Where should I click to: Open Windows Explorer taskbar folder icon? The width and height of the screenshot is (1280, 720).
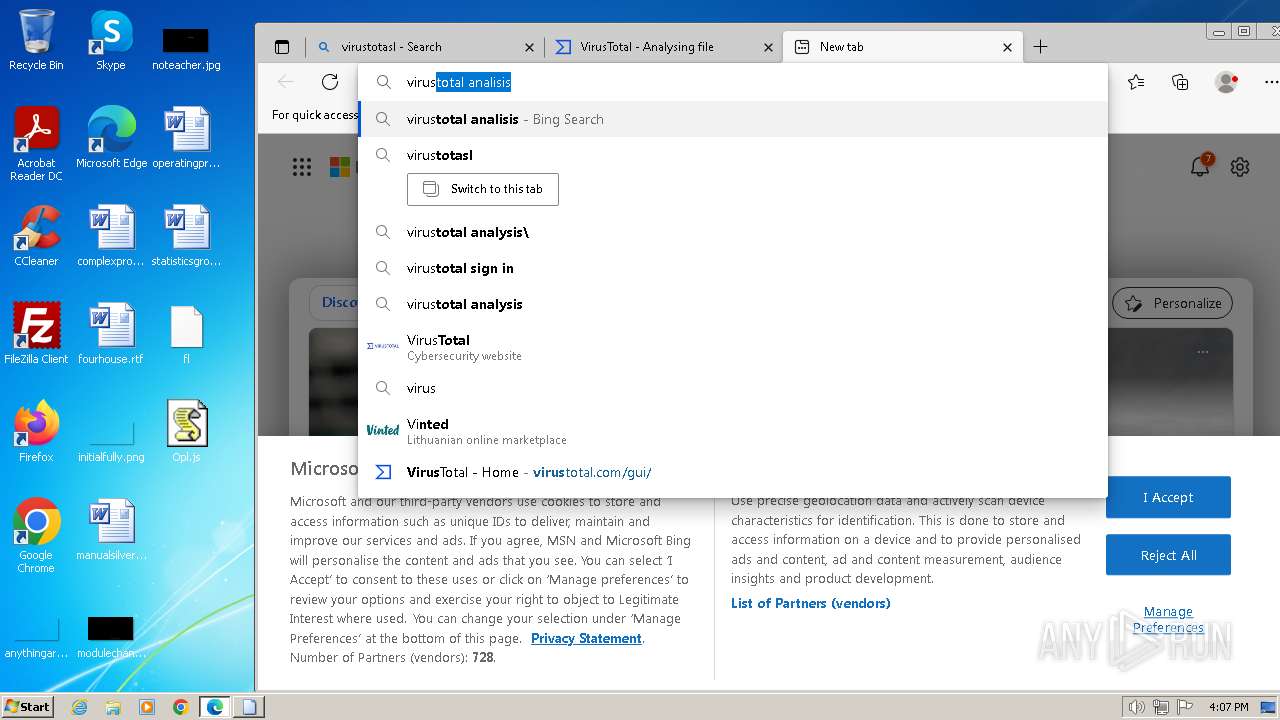113,707
